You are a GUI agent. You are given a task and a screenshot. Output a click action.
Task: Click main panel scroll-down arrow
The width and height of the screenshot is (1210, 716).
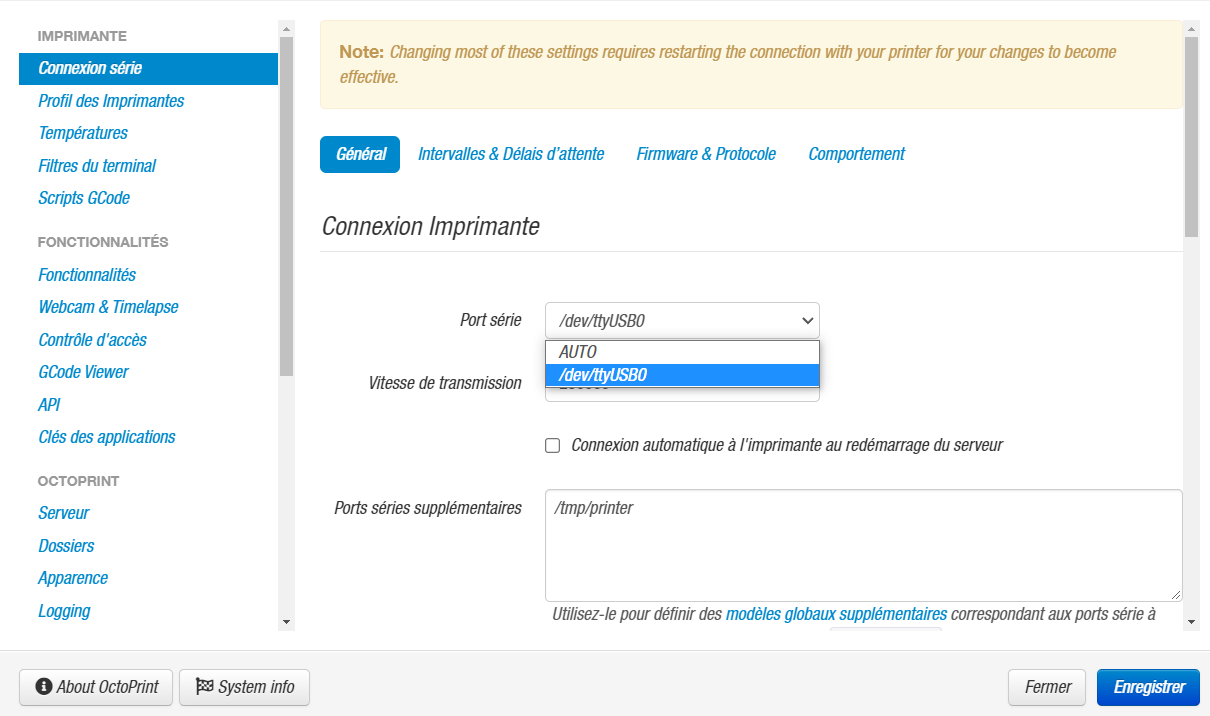(x=1191, y=621)
